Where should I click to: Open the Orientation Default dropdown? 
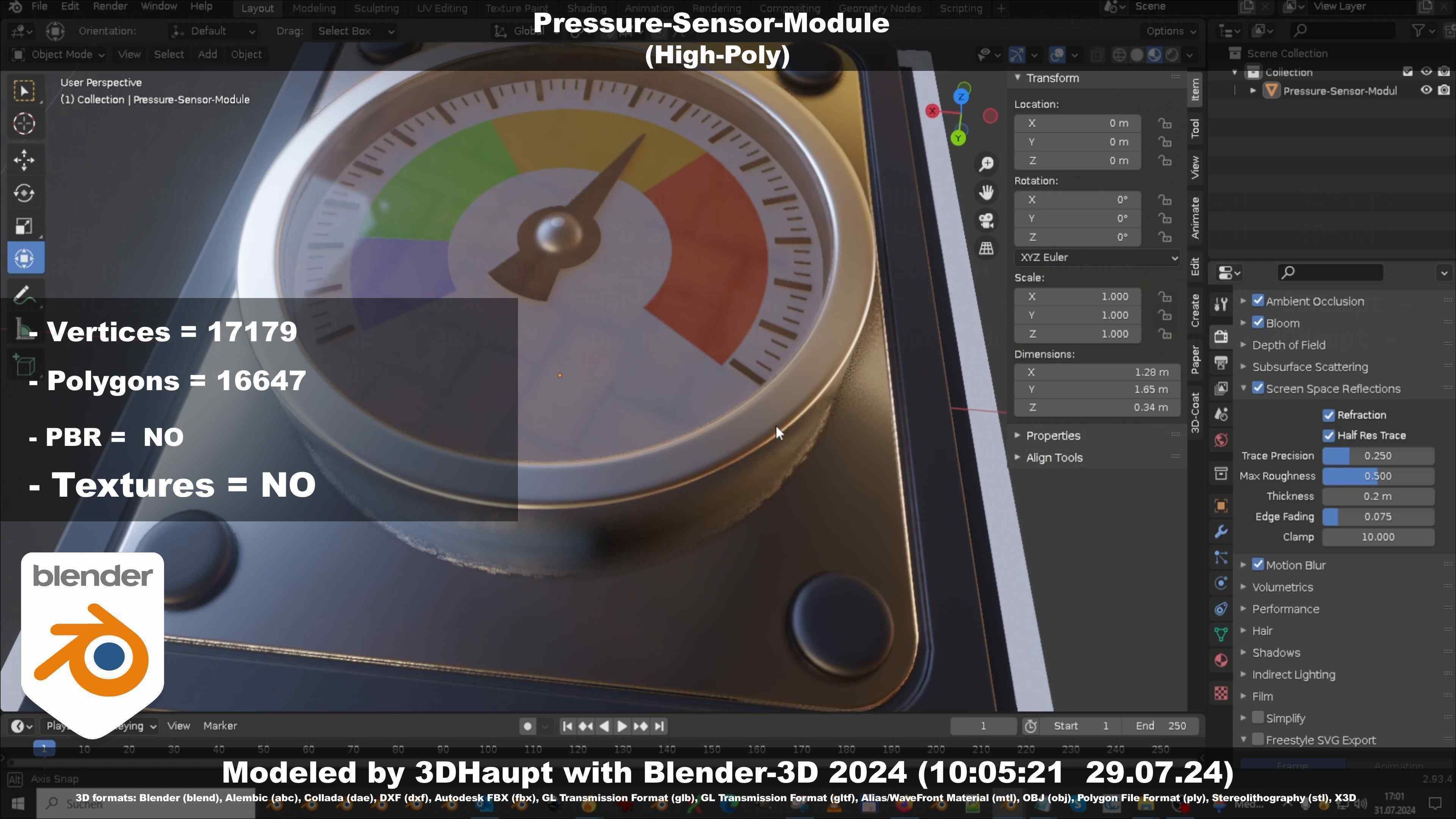213,31
